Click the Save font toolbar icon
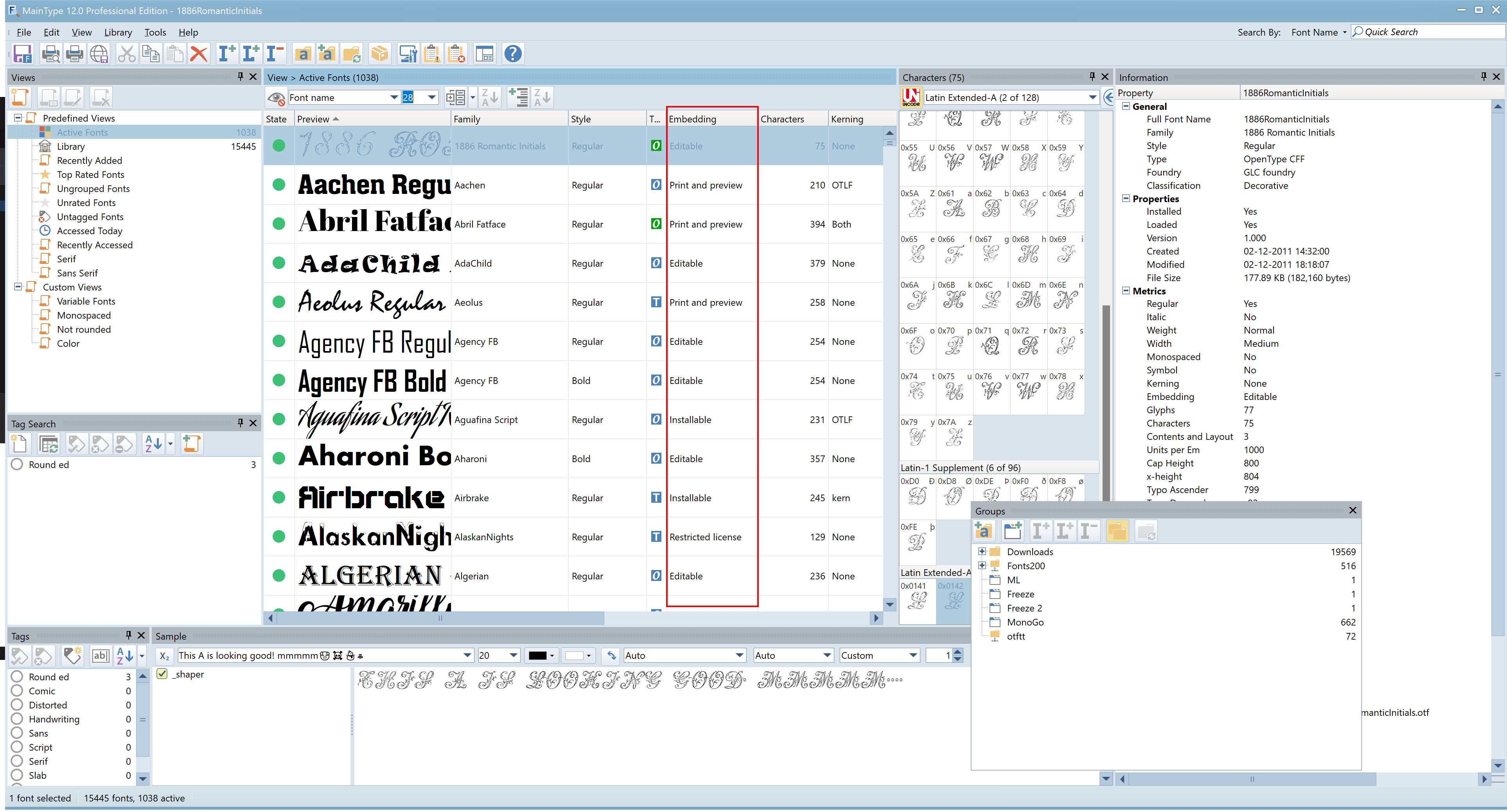Screen dimensions: 1507x812 coord(22,54)
